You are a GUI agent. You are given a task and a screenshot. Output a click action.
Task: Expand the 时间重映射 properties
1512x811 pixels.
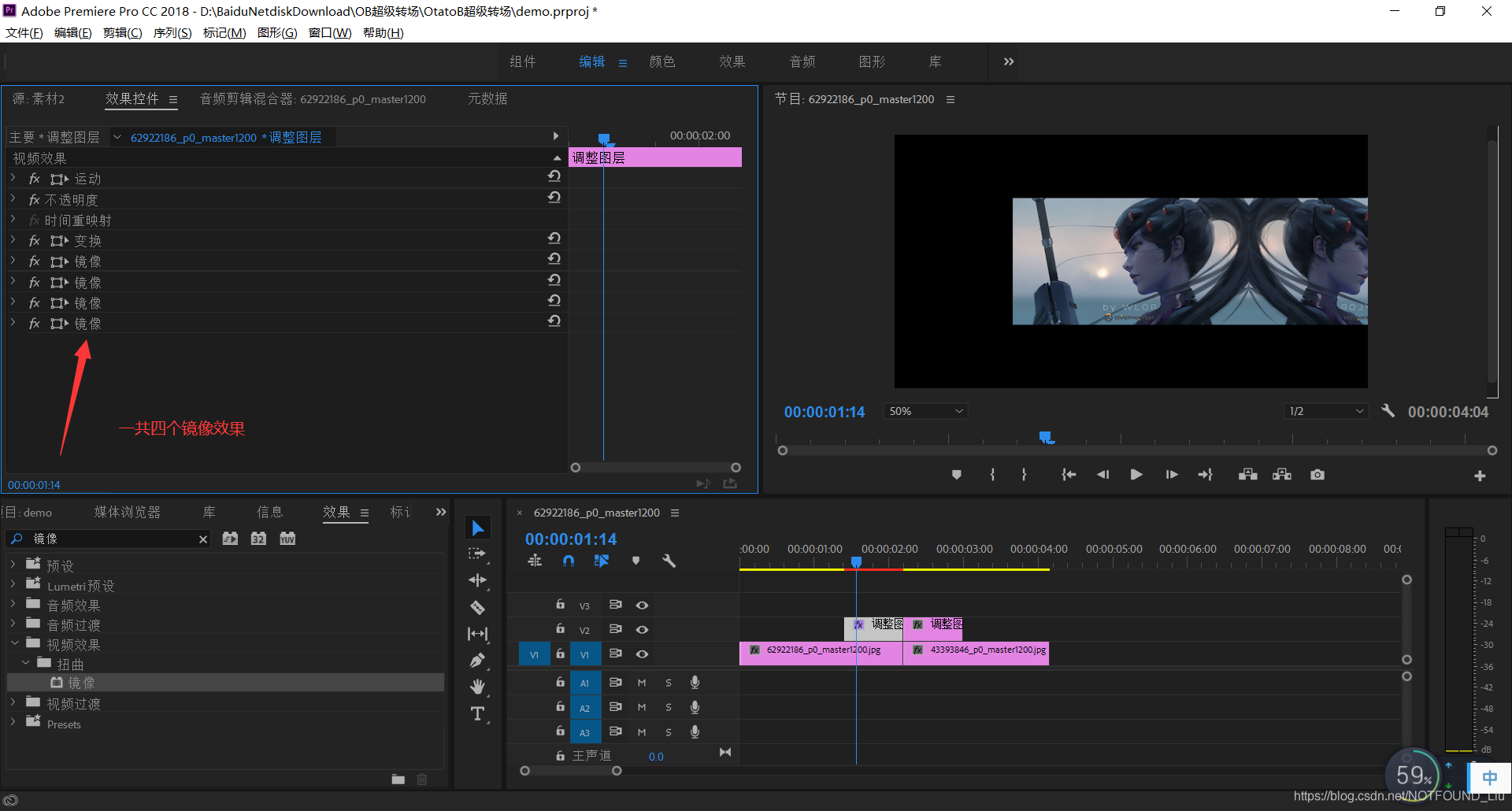[x=13, y=220]
